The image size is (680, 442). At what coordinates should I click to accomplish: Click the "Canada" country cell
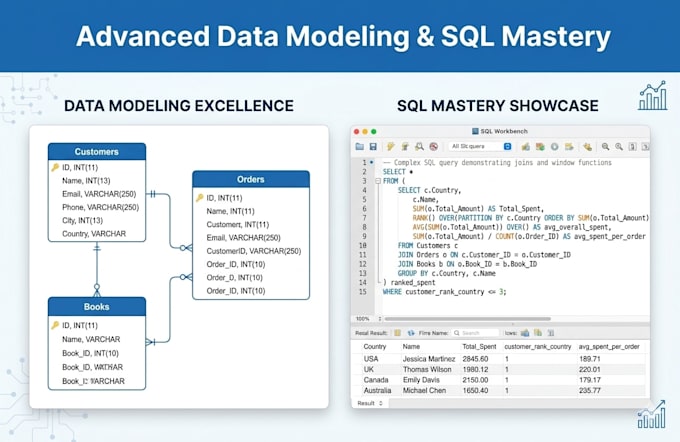pos(376,380)
